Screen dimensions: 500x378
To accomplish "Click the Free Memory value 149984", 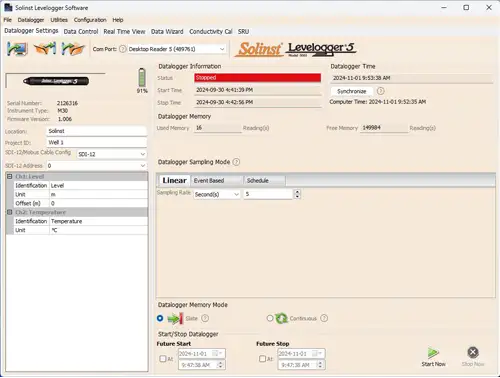I will click(384, 128).
